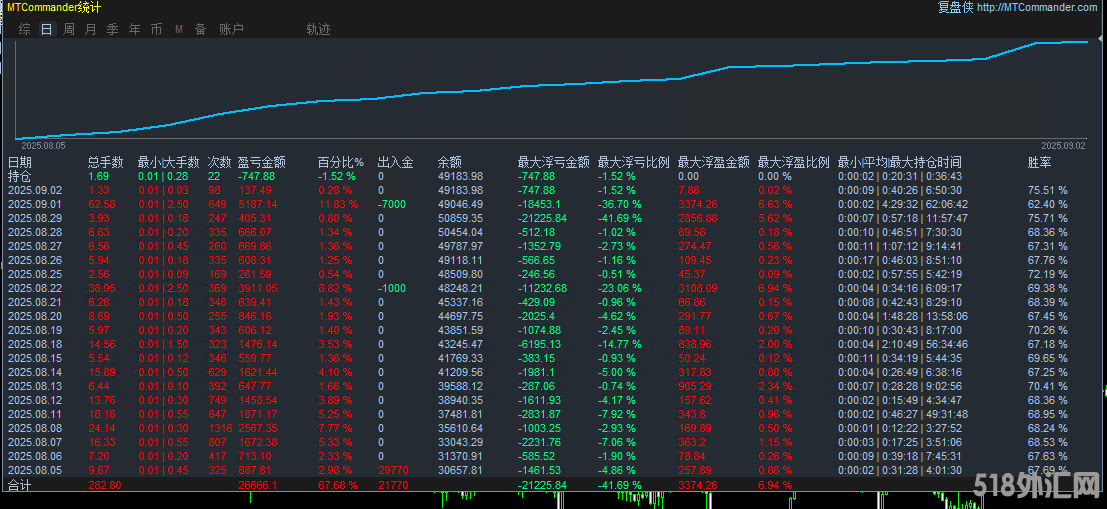
Task: Select the 2025.08.12 row date
Action: (x=35, y=400)
